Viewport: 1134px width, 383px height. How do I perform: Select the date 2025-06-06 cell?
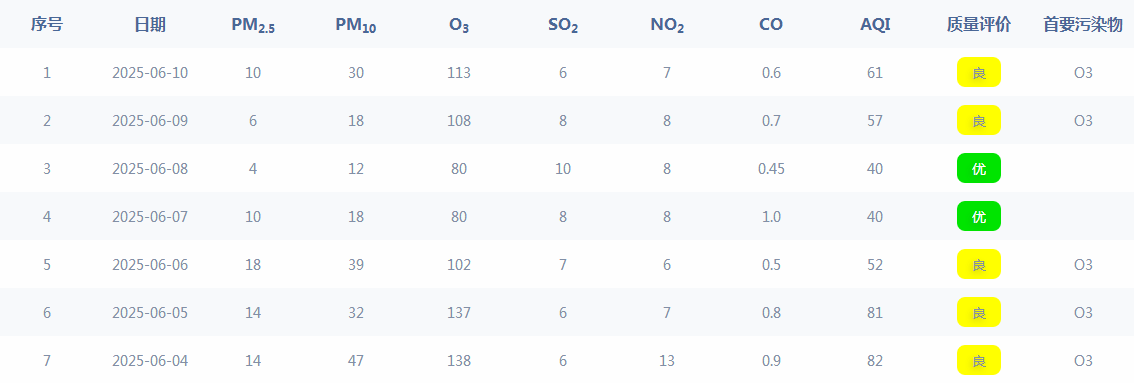pos(150,264)
